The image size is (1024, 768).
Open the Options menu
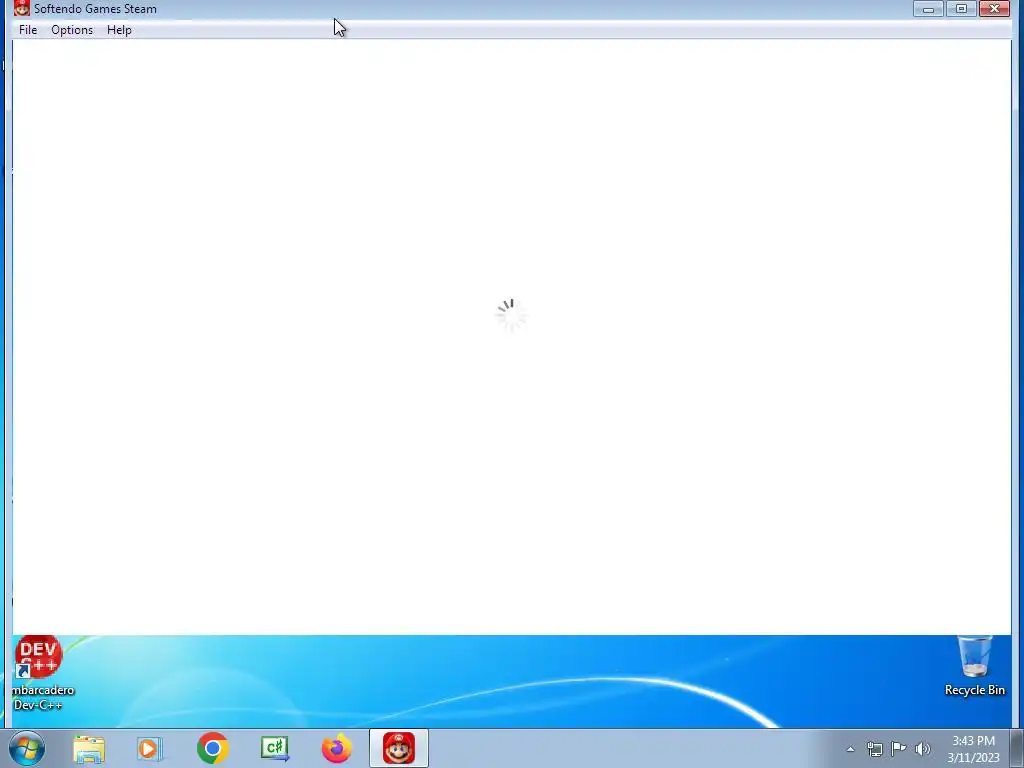[72, 30]
